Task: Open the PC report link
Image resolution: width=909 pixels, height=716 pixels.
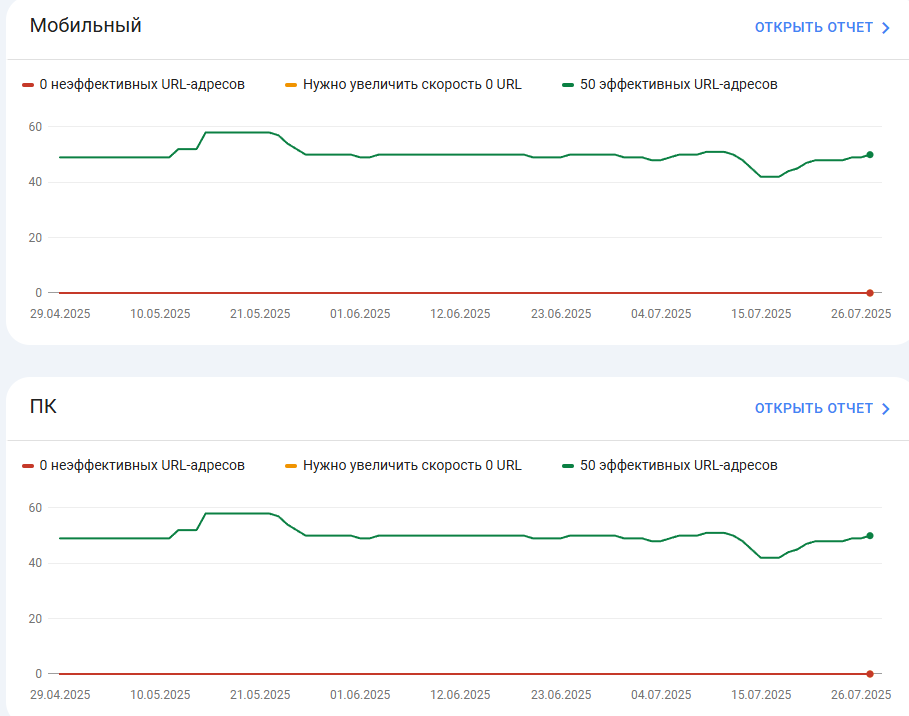Action: click(x=813, y=408)
